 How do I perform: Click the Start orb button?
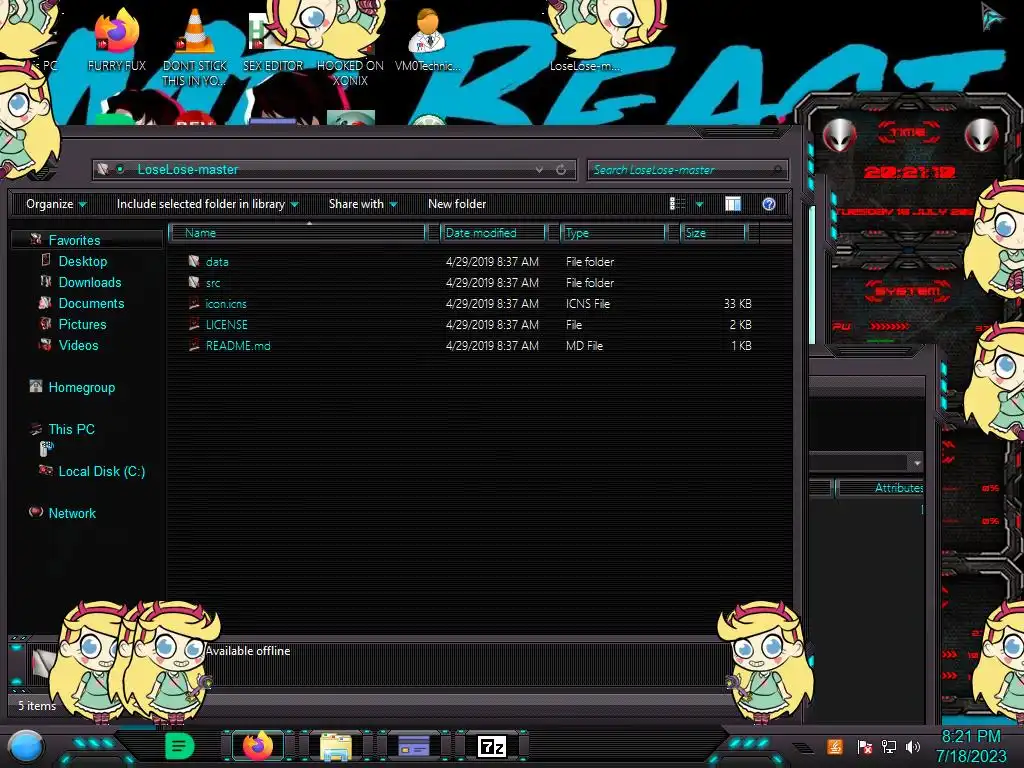point(25,746)
